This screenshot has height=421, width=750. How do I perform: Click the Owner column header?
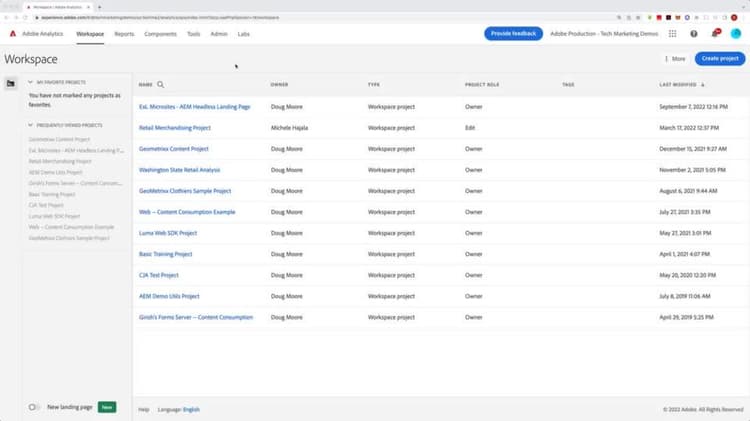[279, 85]
